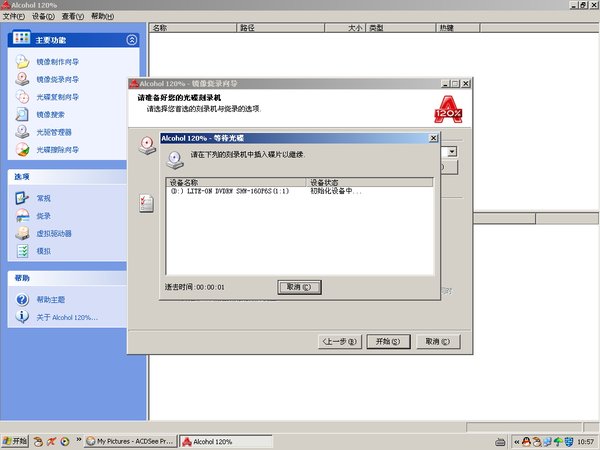Image resolution: width=600 pixels, height=450 pixels.
Task: Expand quick launch overflow chevron on taskbar
Action: pos(79,439)
